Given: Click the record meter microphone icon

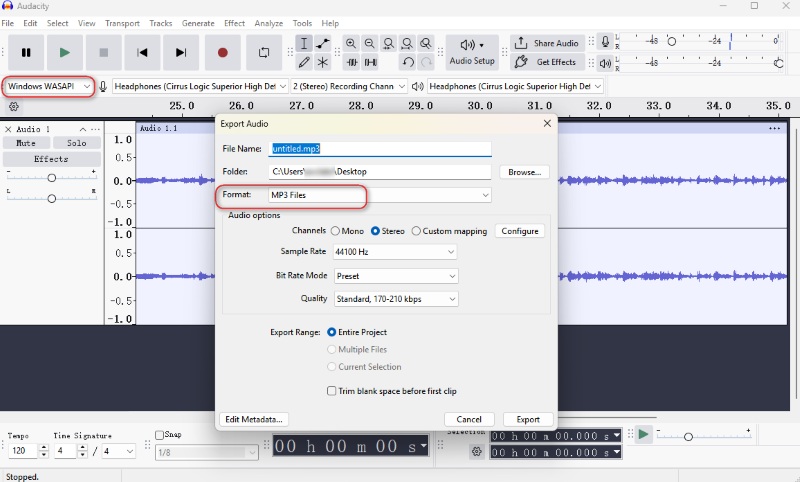Looking at the screenshot, I should [605, 42].
